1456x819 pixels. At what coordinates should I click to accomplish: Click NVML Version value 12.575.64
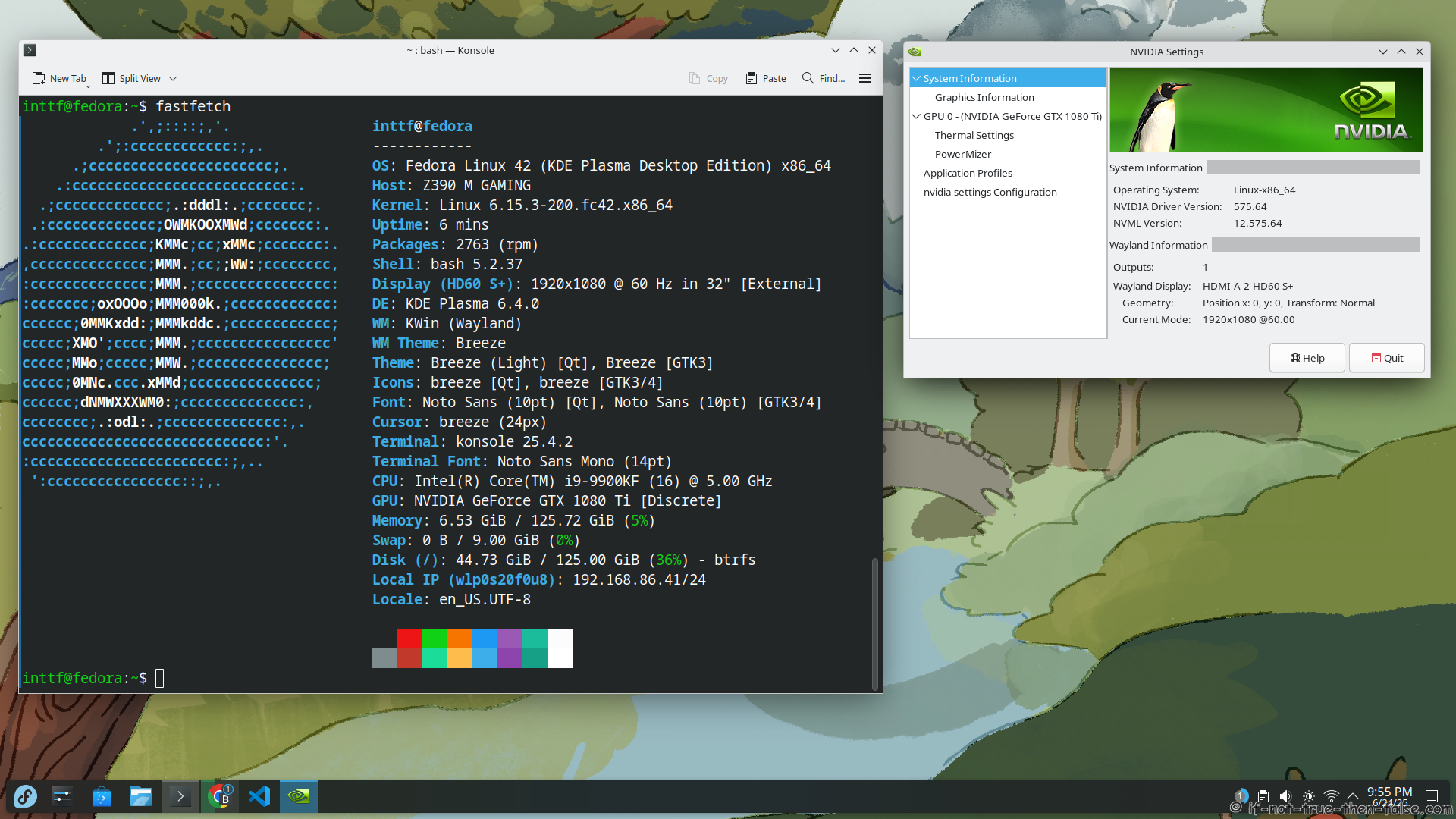(x=1257, y=223)
